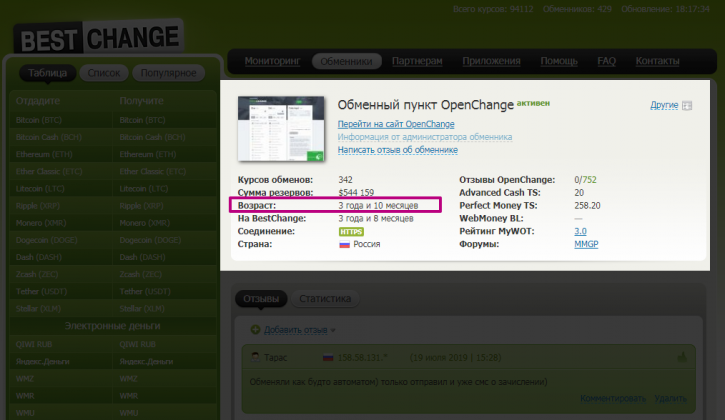Click the На BestChange age value
Image resolution: width=725 pixels, height=420 pixels.
coord(375,218)
